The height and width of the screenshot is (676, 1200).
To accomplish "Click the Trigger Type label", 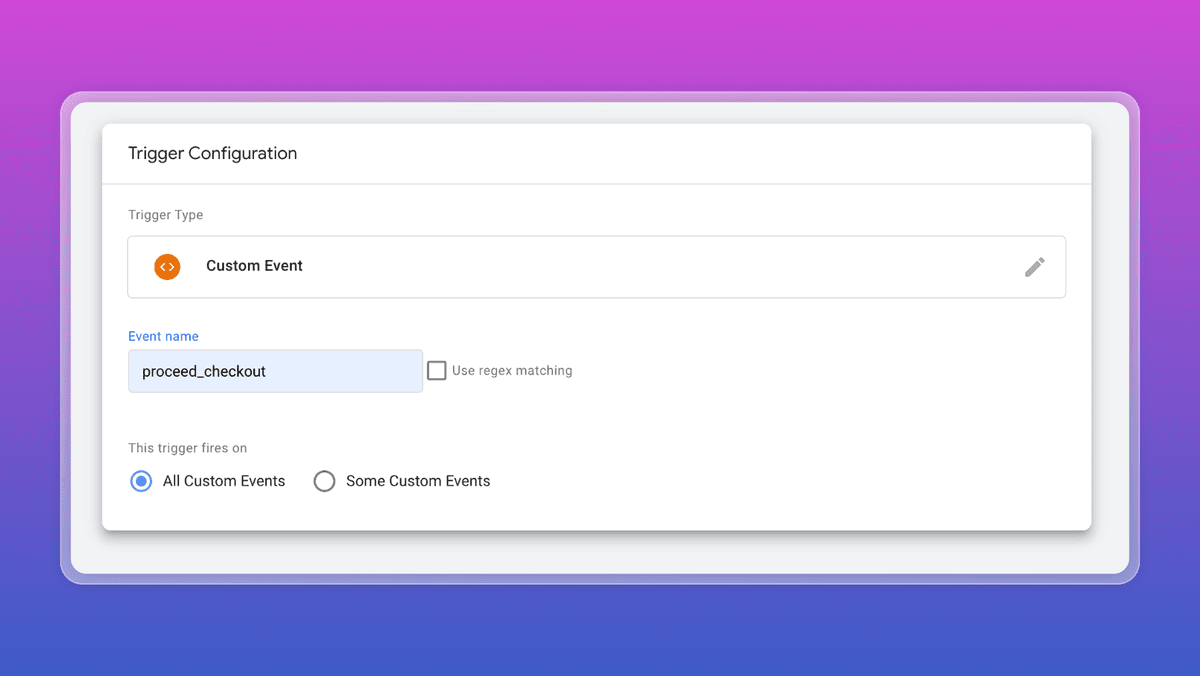I will pos(166,215).
